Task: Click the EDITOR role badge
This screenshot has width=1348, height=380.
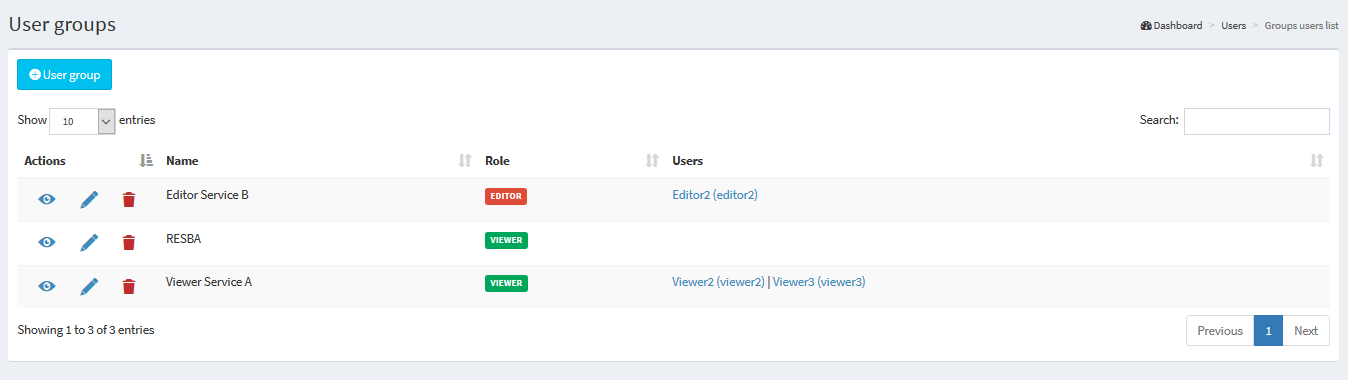Action: tap(506, 196)
